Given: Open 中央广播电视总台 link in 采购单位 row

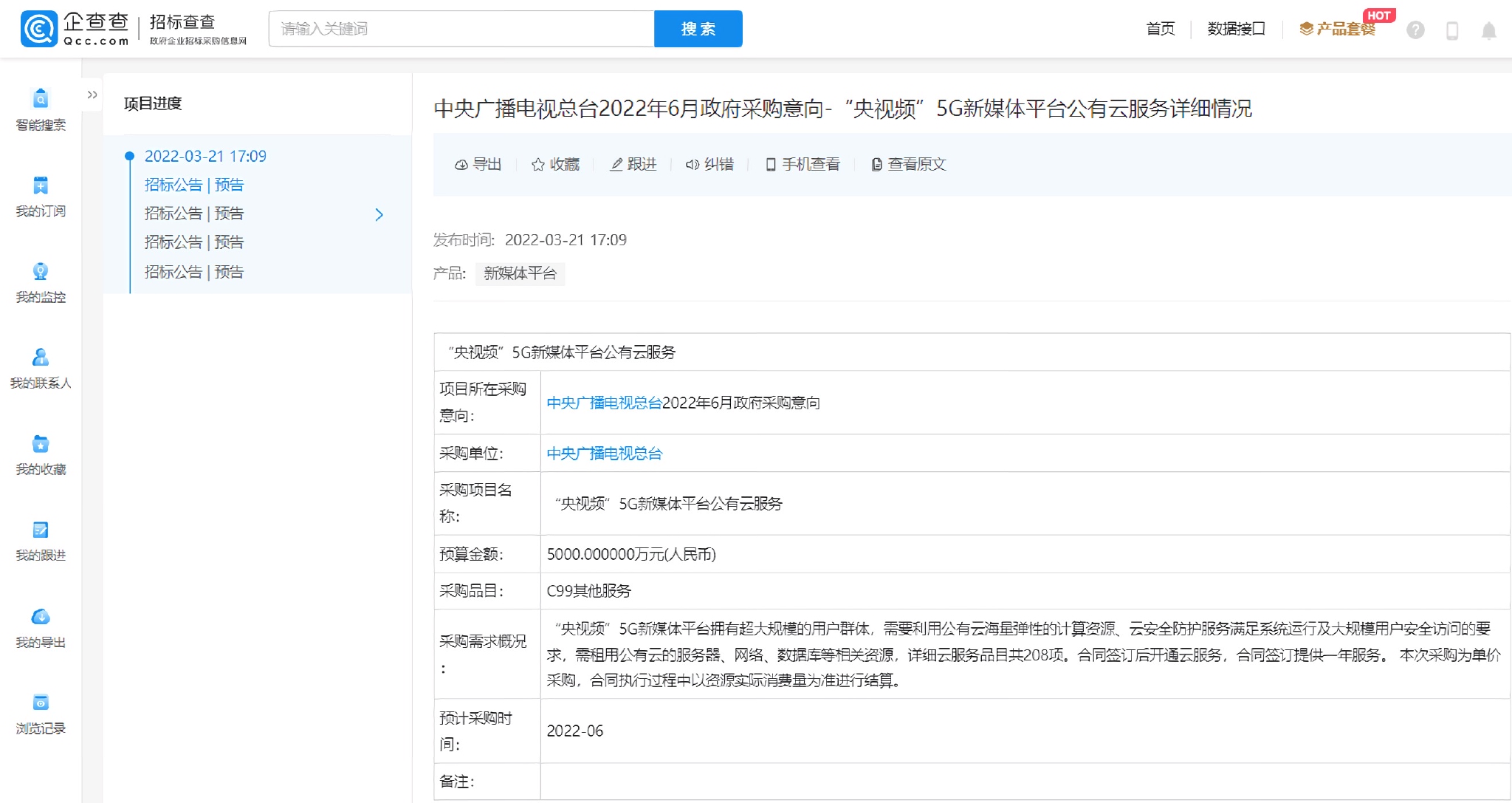Looking at the screenshot, I should [x=605, y=454].
